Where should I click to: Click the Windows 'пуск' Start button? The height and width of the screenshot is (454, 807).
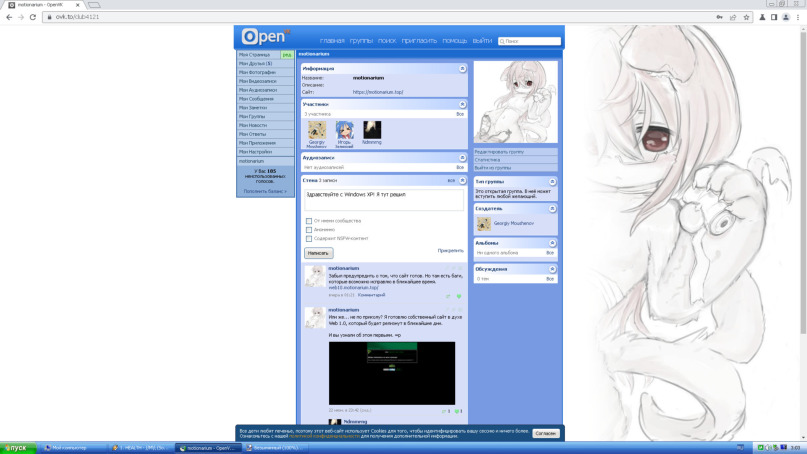click(17, 448)
